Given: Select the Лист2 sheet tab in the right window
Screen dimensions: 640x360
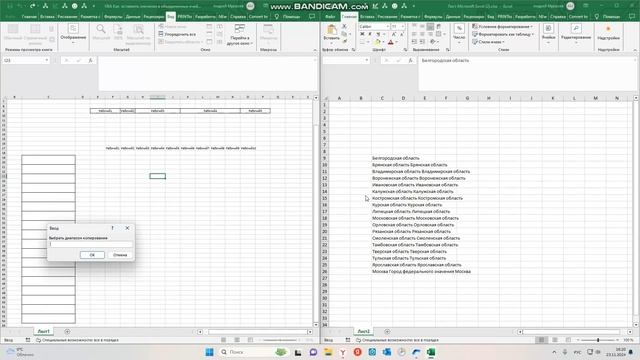Looking at the screenshot, I should pyautogui.click(x=363, y=331).
